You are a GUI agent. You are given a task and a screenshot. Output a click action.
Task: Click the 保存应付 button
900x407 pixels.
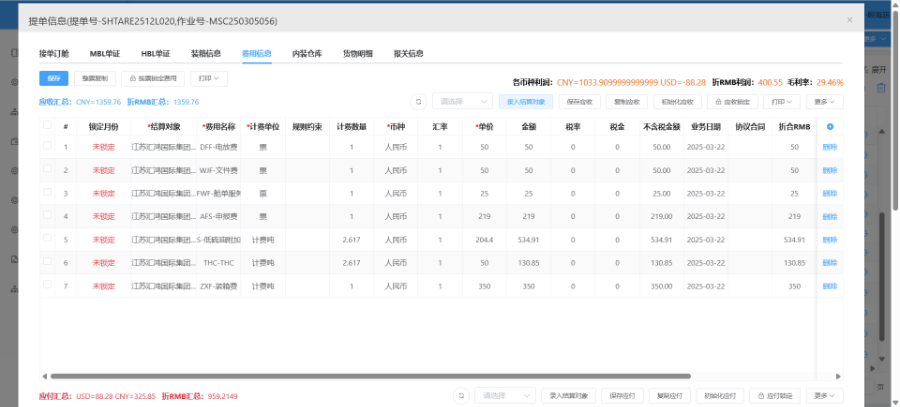tap(622, 396)
